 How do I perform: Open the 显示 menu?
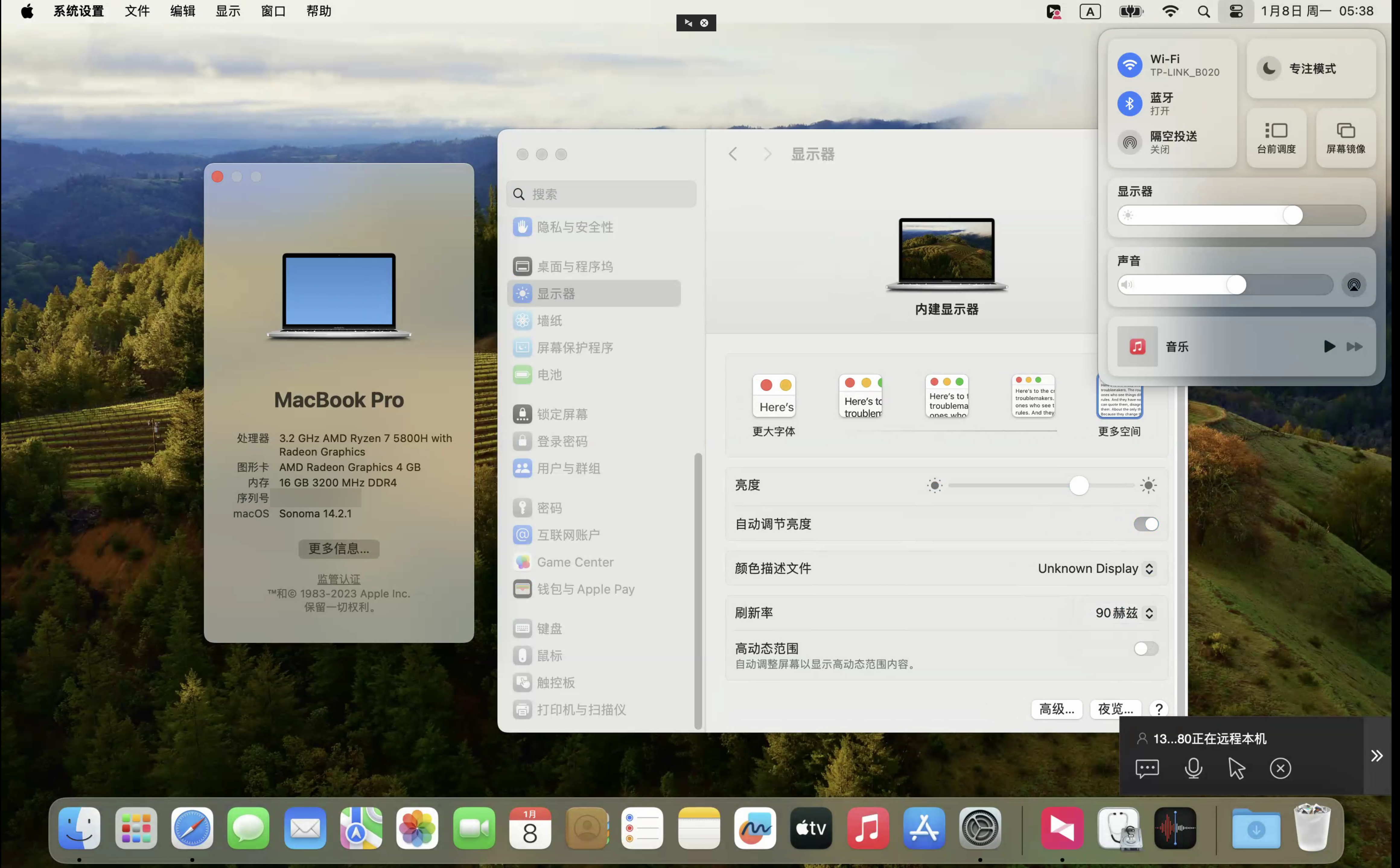coord(228,11)
